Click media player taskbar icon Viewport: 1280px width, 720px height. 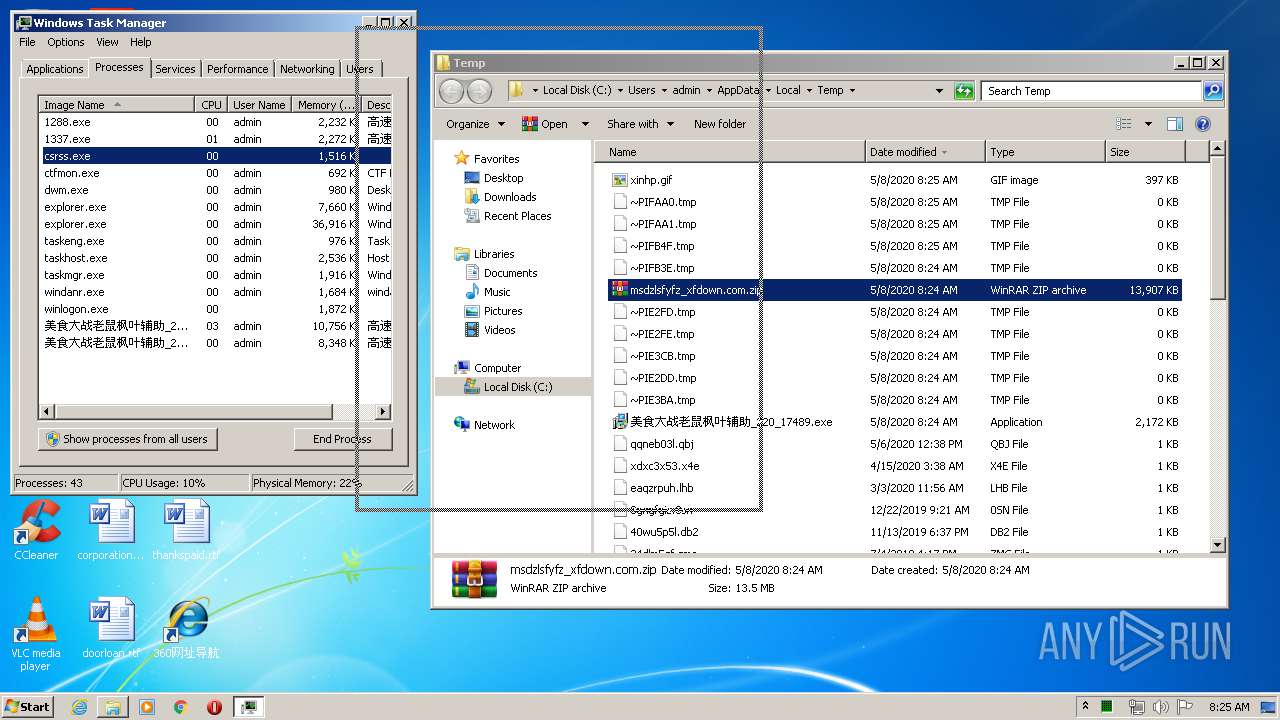click(147, 707)
